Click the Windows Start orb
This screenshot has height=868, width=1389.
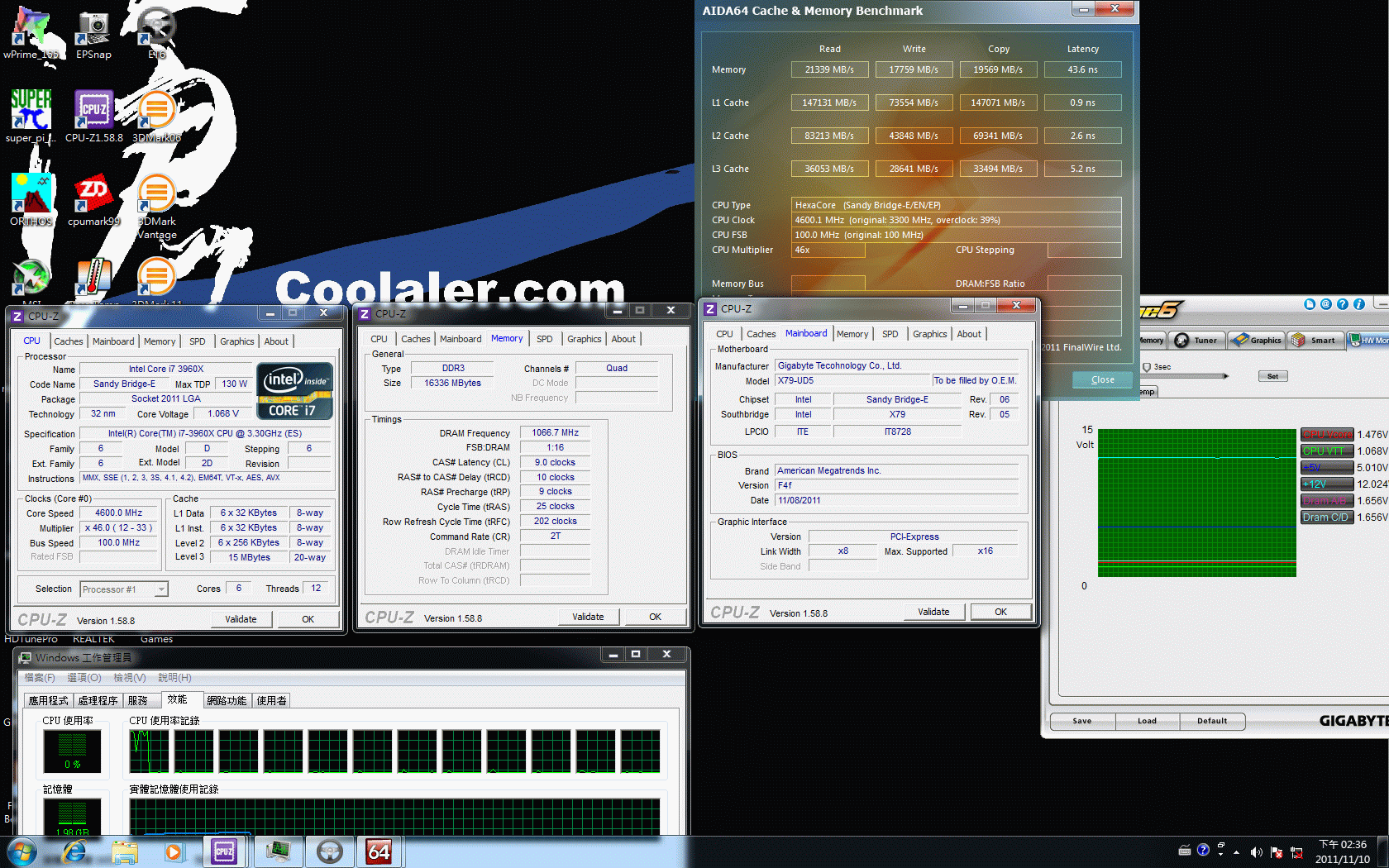[x=22, y=851]
